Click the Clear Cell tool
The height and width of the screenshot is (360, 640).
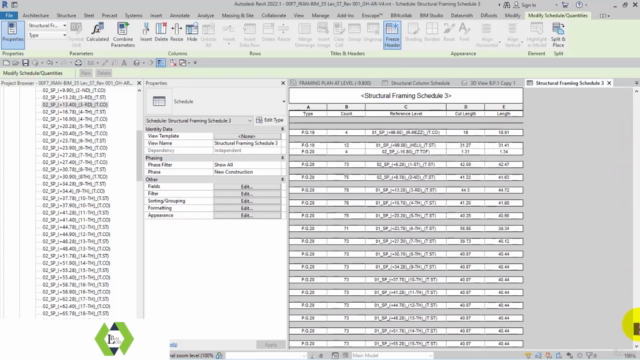[339, 35]
